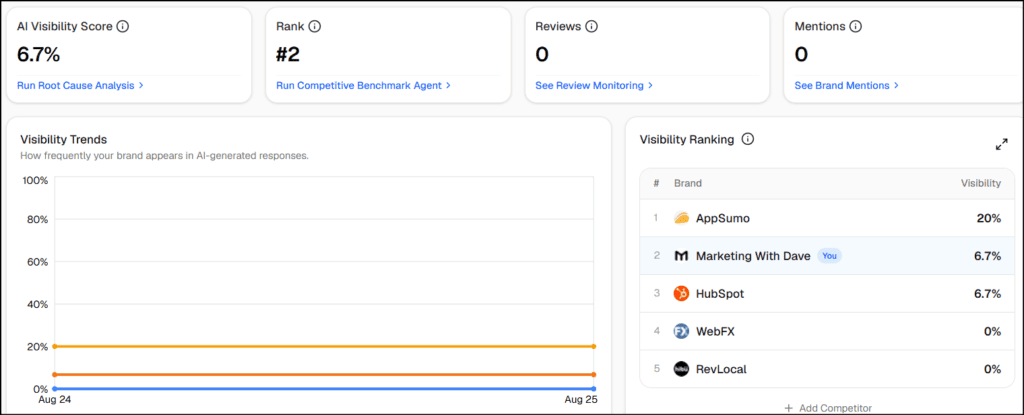Click the WebFX row name text

tap(715, 331)
